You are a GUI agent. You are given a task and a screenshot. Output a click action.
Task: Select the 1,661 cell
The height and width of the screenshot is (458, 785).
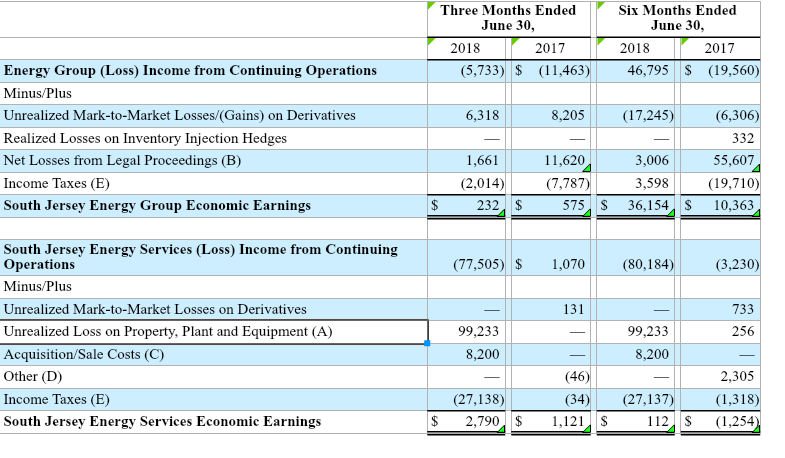click(466, 161)
